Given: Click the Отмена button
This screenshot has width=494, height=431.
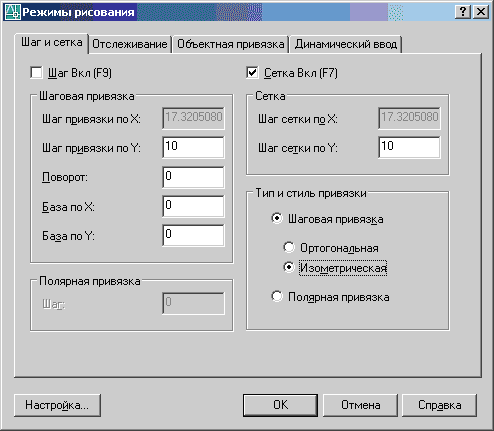Looking at the screenshot, I should point(360,405).
